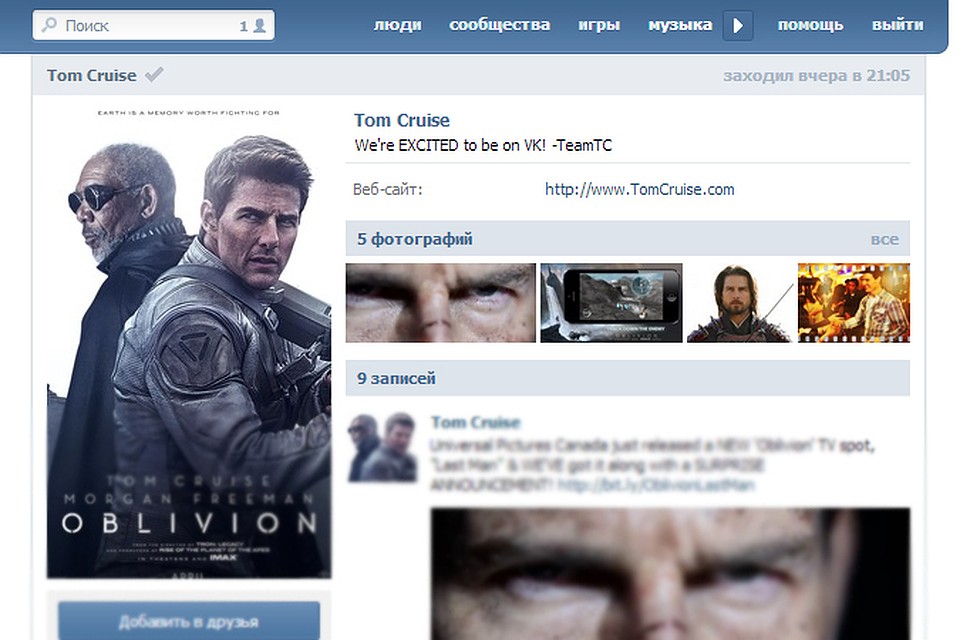Open помощь from the header
Image resolution: width=960 pixels, height=640 pixels.
point(811,25)
